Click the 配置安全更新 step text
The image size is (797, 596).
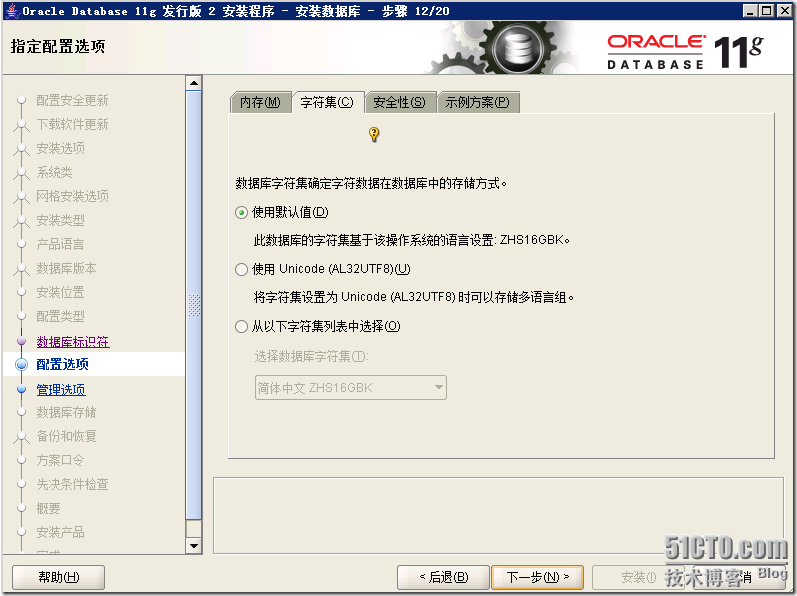(72, 101)
